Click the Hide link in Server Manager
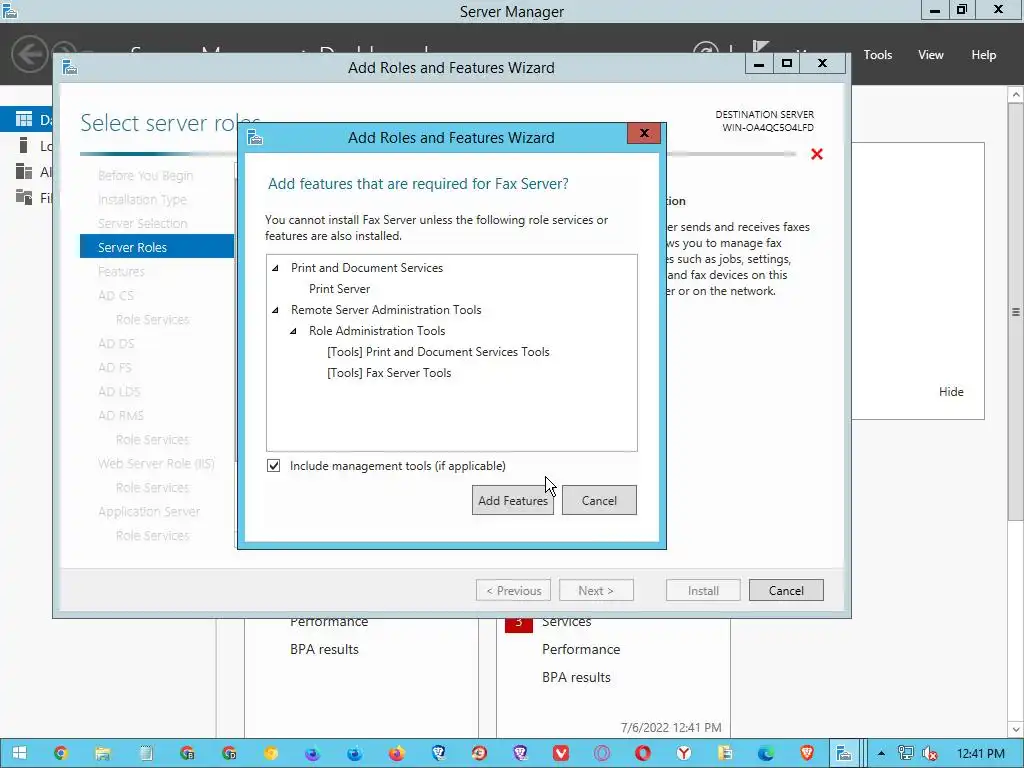1024x768 pixels. (x=951, y=392)
